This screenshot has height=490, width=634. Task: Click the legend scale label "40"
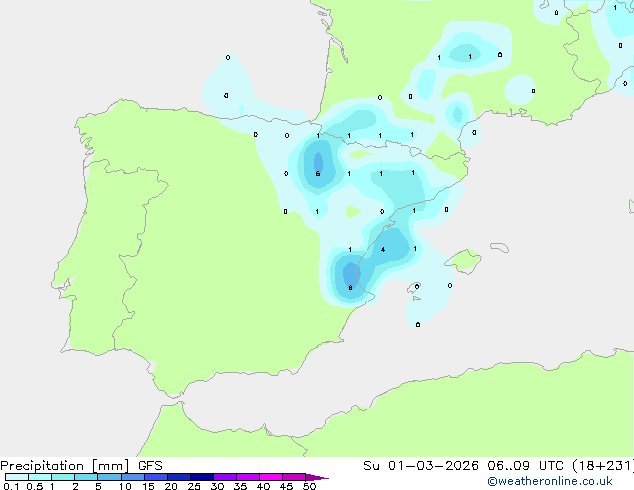pyautogui.click(x=263, y=486)
